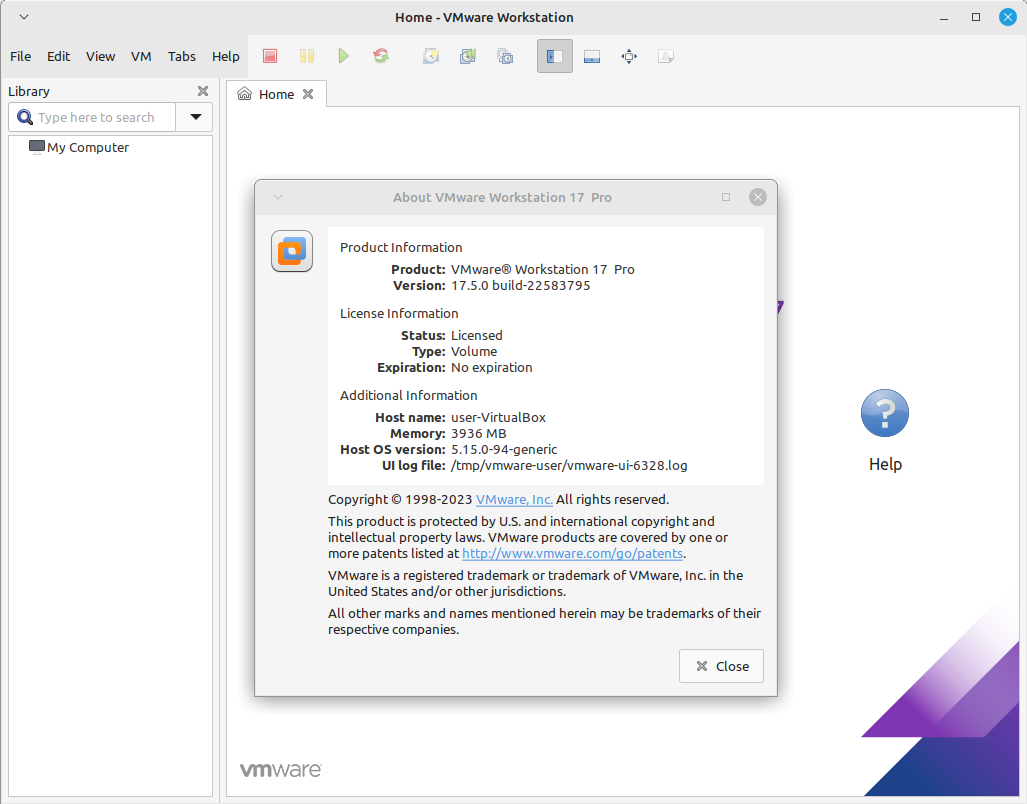
Task: Click the Revert to Snapshot toolbar icon
Action: click(468, 56)
